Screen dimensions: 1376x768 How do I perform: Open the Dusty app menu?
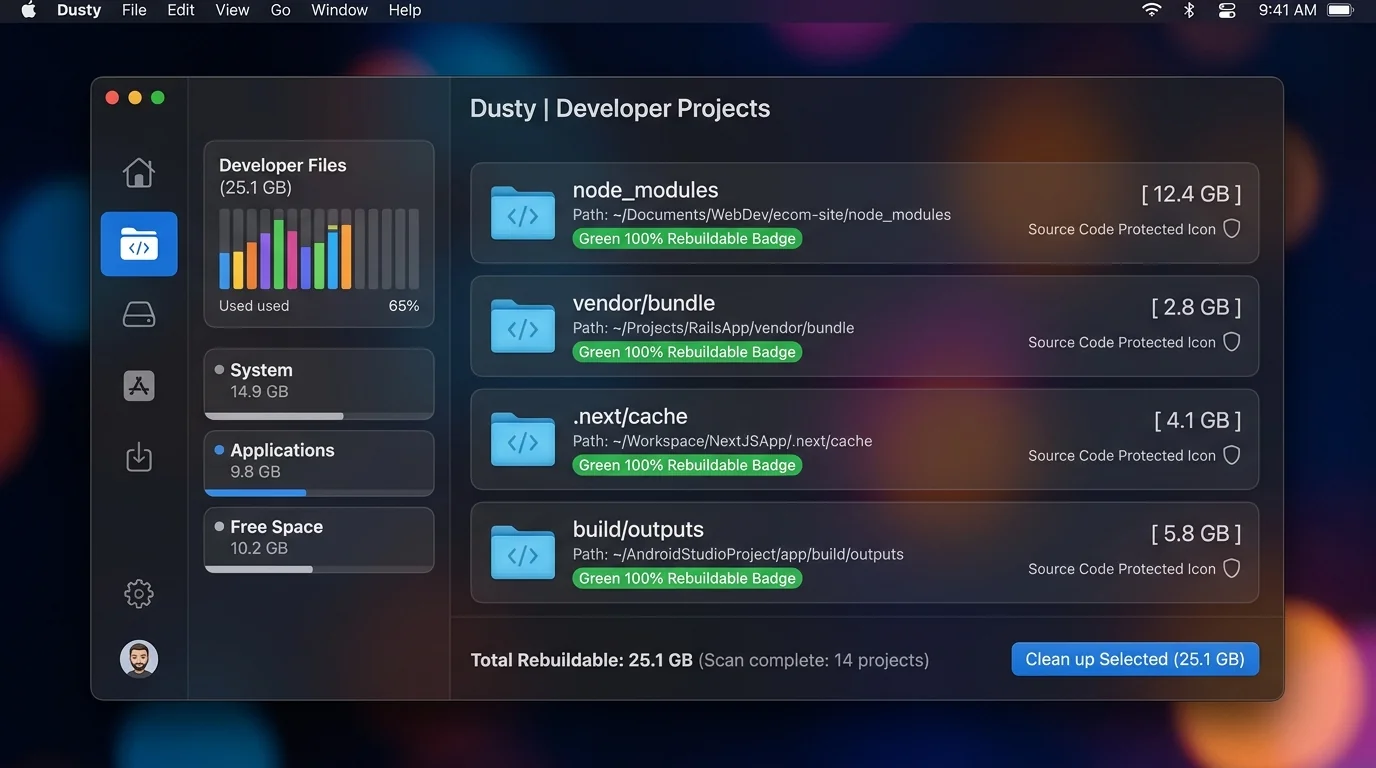pyautogui.click(x=79, y=10)
